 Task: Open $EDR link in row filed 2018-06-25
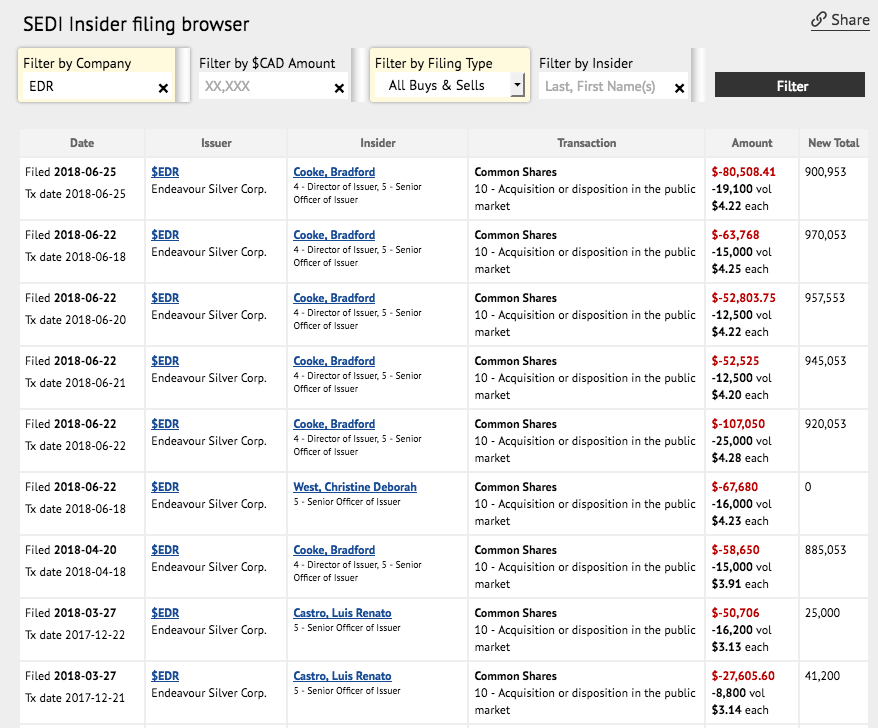(x=165, y=172)
